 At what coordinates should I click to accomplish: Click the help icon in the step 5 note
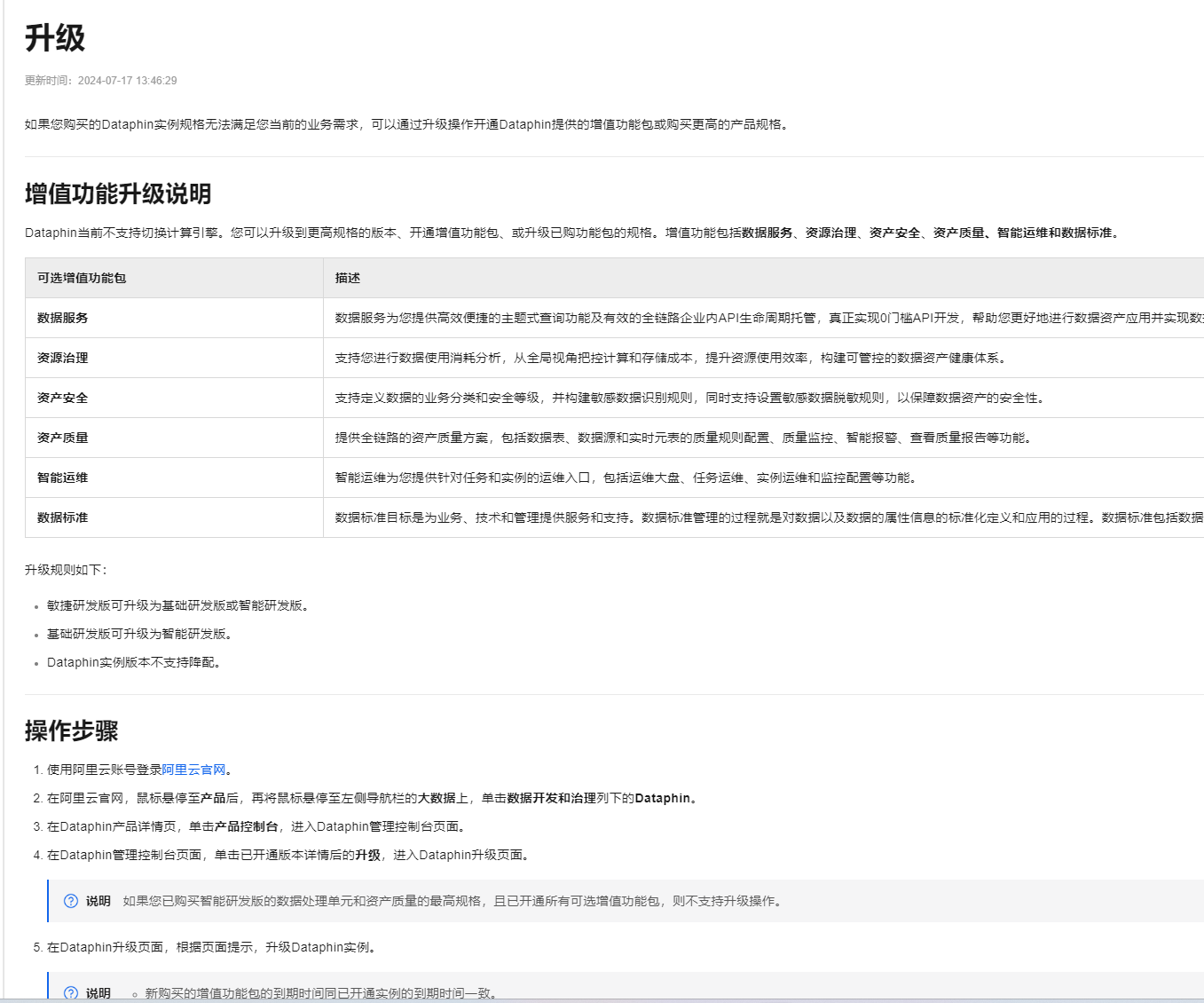71,993
